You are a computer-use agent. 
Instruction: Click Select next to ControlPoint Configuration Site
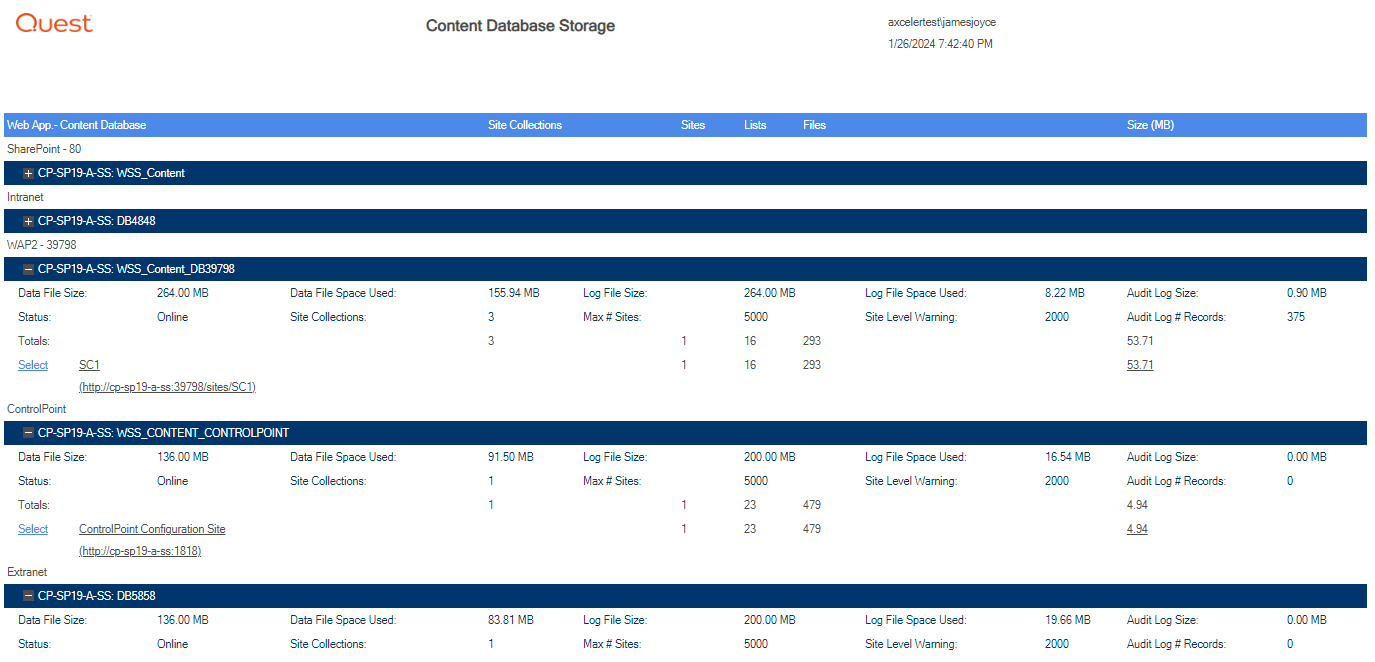coord(33,528)
